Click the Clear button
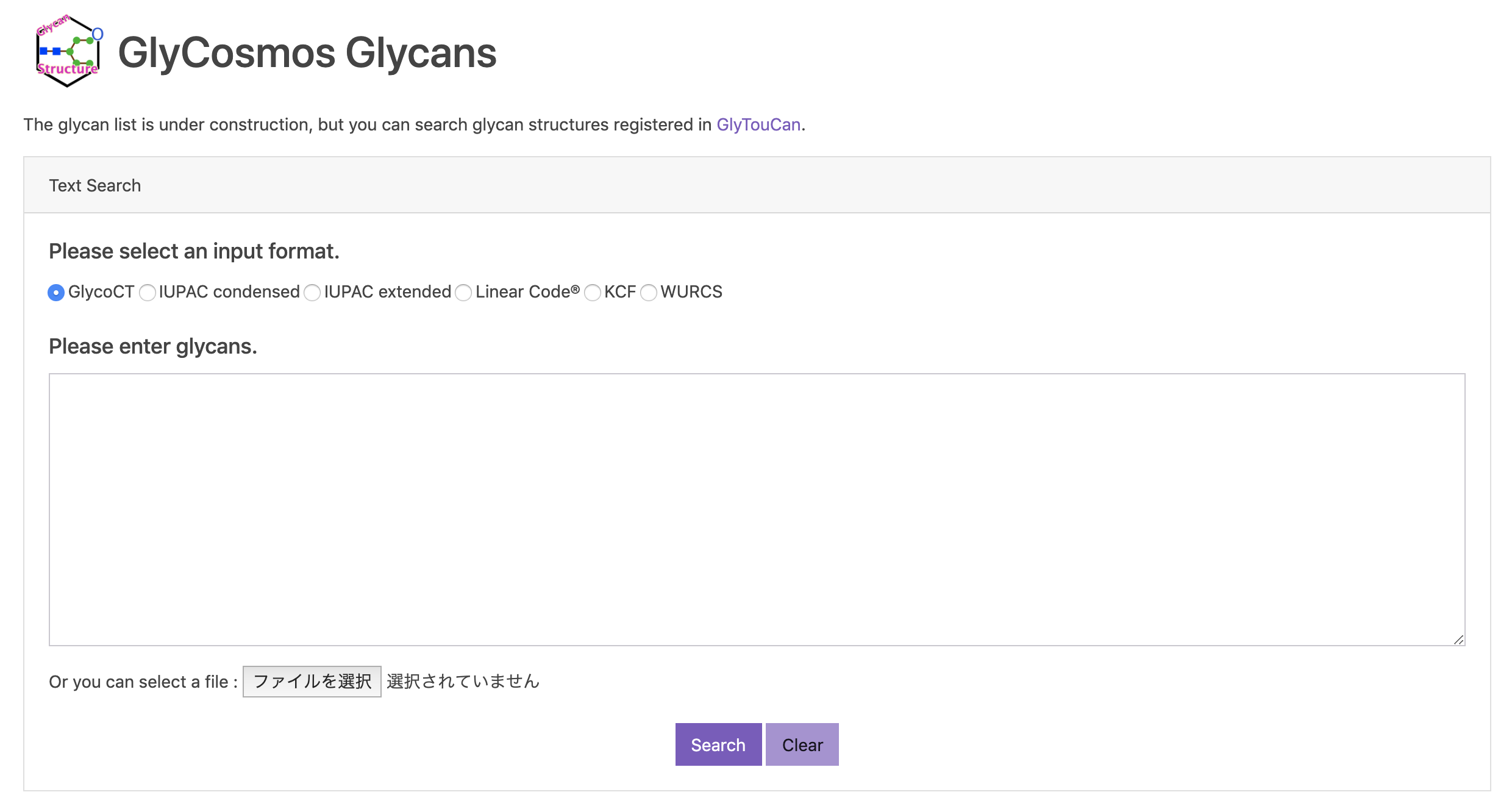 click(802, 744)
